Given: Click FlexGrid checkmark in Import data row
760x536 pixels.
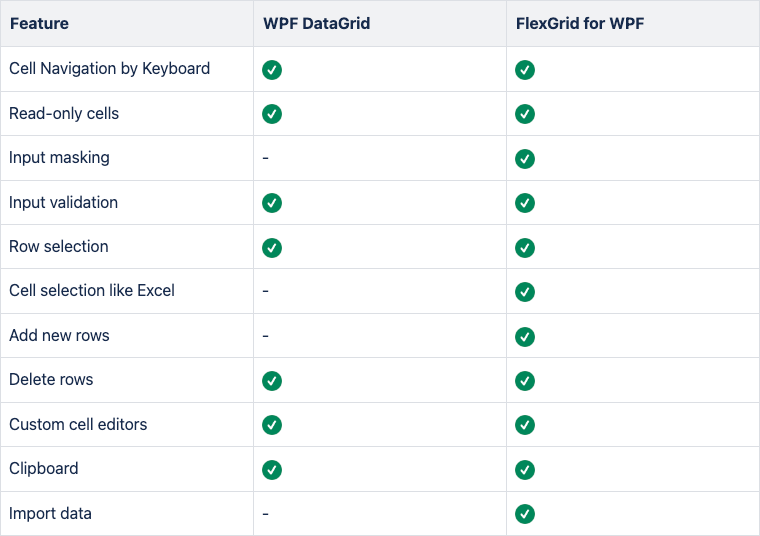Looking at the screenshot, I should (x=525, y=514).
